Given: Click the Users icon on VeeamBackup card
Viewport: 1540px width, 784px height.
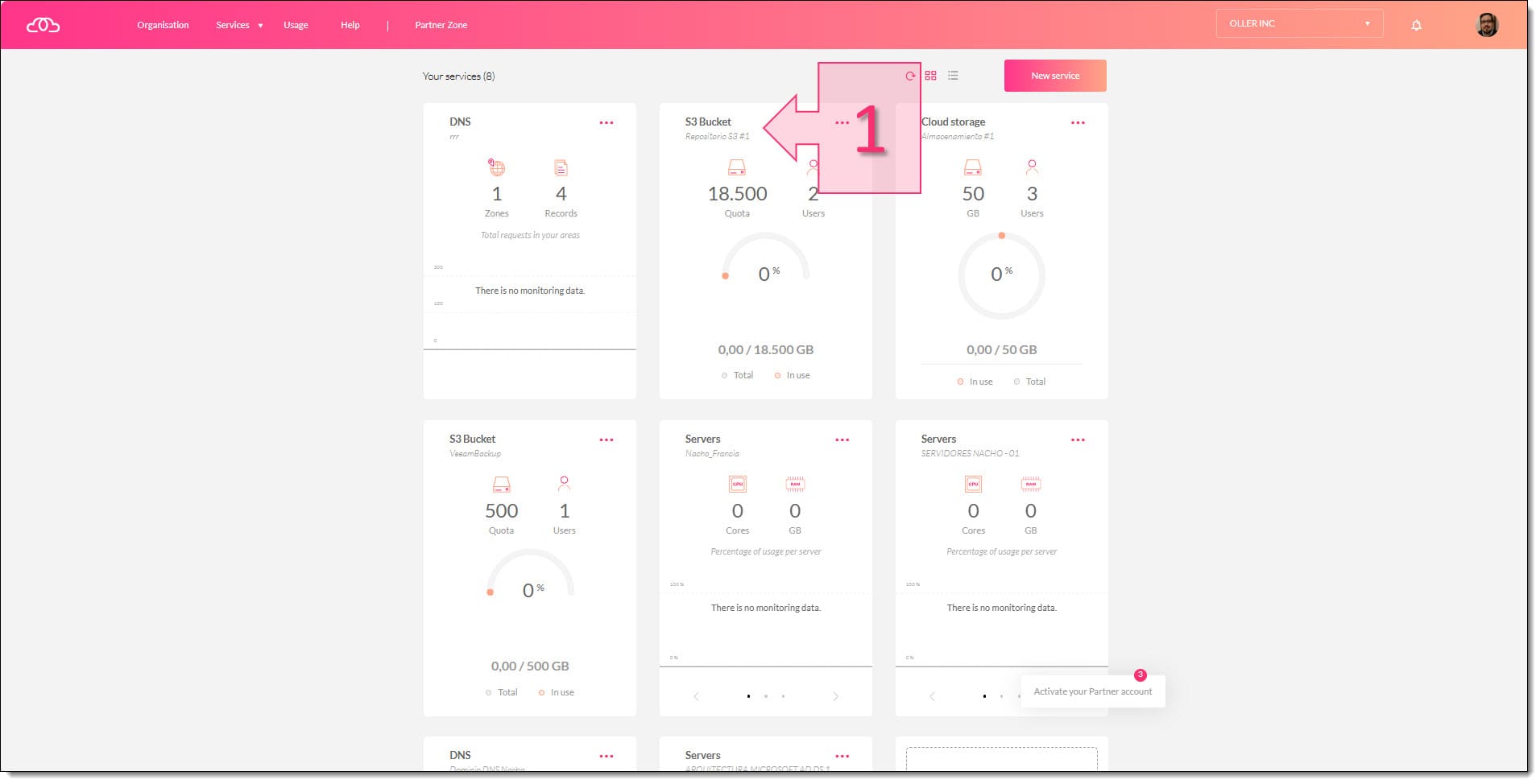Looking at the screenshot, I should coord(564,484).
